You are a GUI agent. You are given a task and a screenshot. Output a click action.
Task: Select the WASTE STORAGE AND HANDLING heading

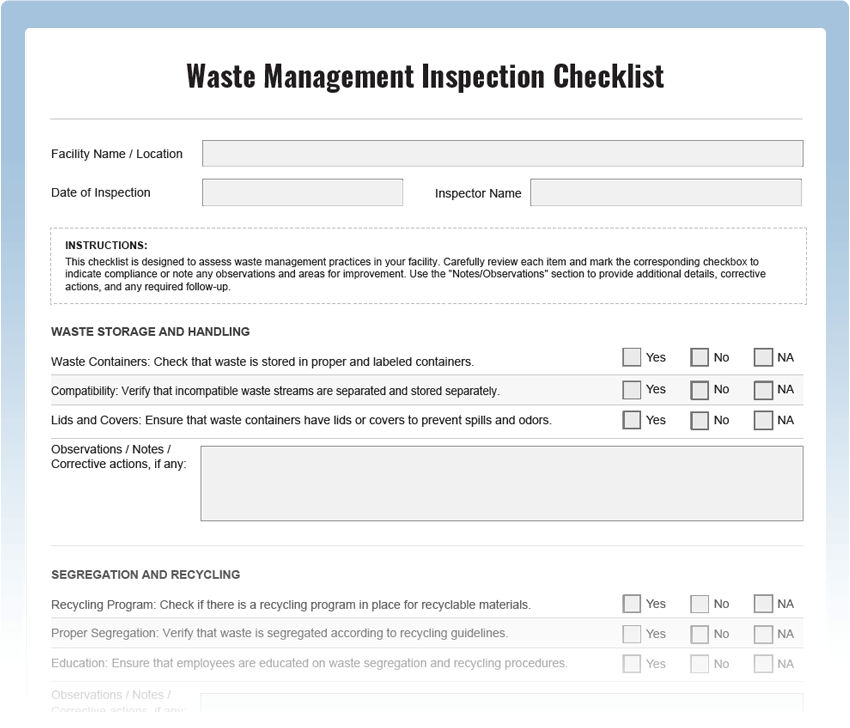tap(150, 332)
